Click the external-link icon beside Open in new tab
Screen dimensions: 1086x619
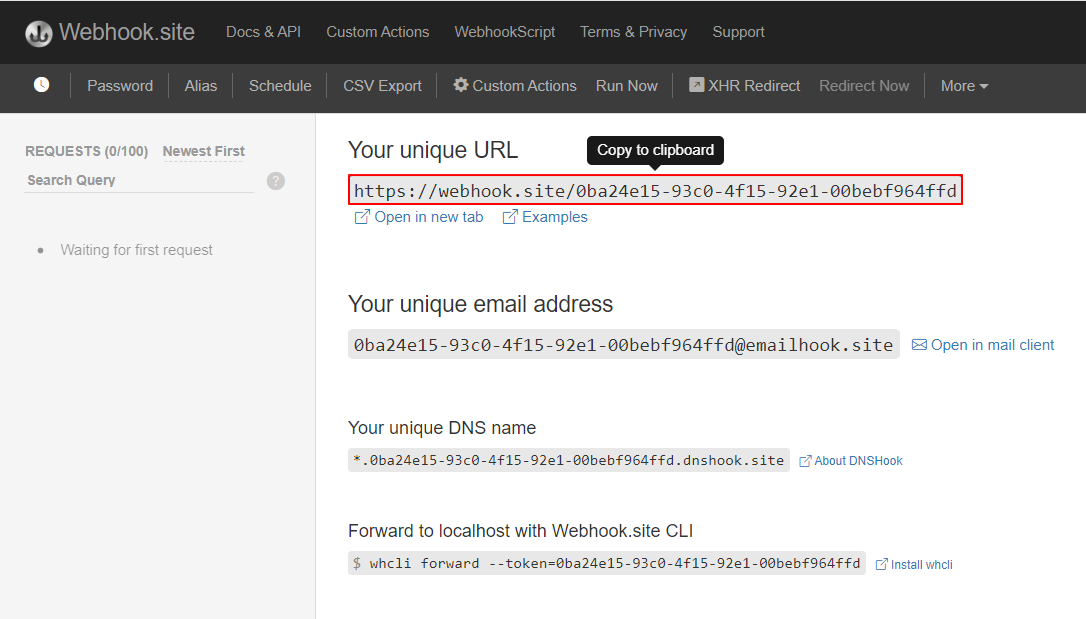(x=362, y=217)
